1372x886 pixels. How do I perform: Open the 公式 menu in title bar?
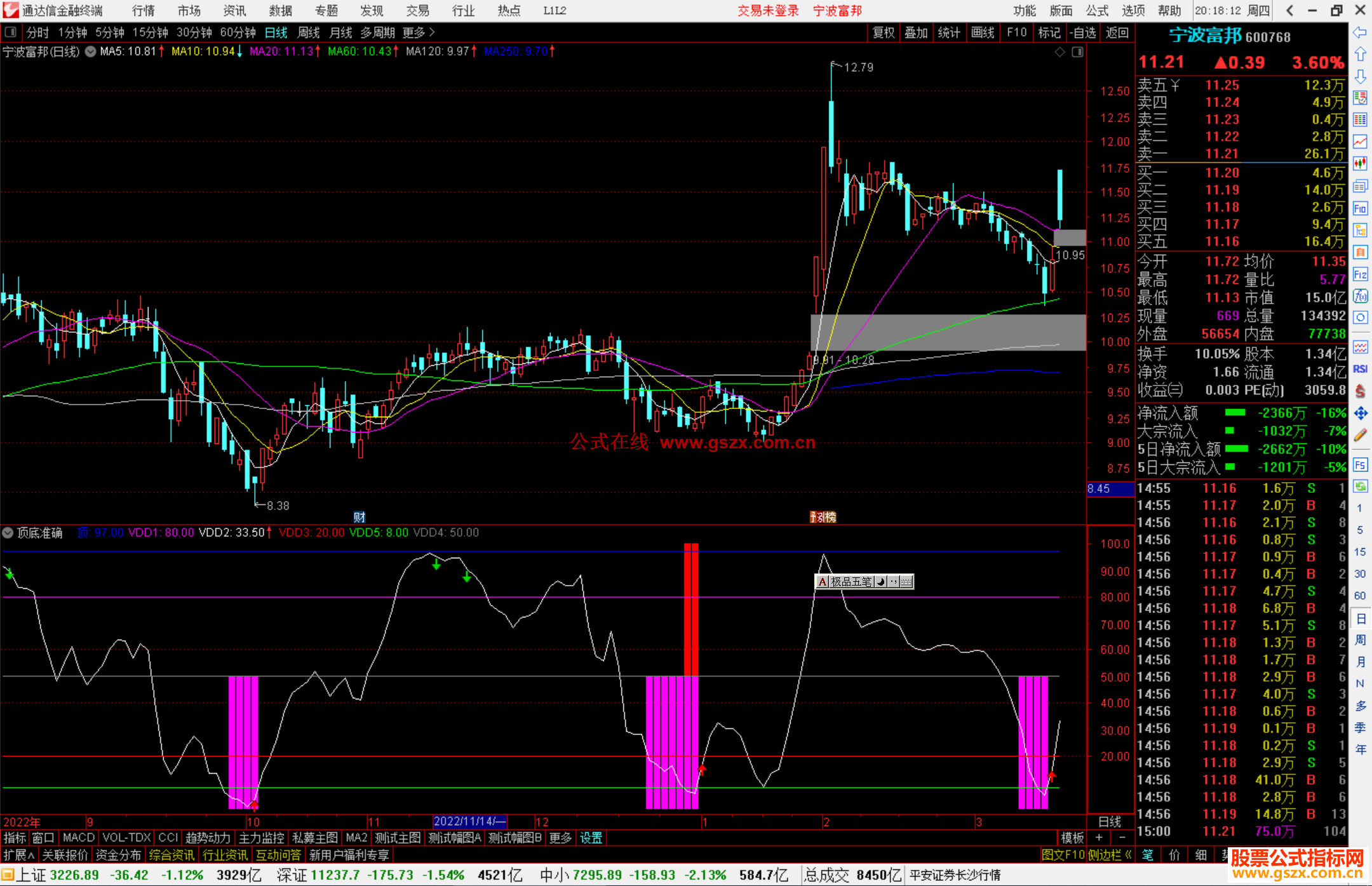point(1097,11)
